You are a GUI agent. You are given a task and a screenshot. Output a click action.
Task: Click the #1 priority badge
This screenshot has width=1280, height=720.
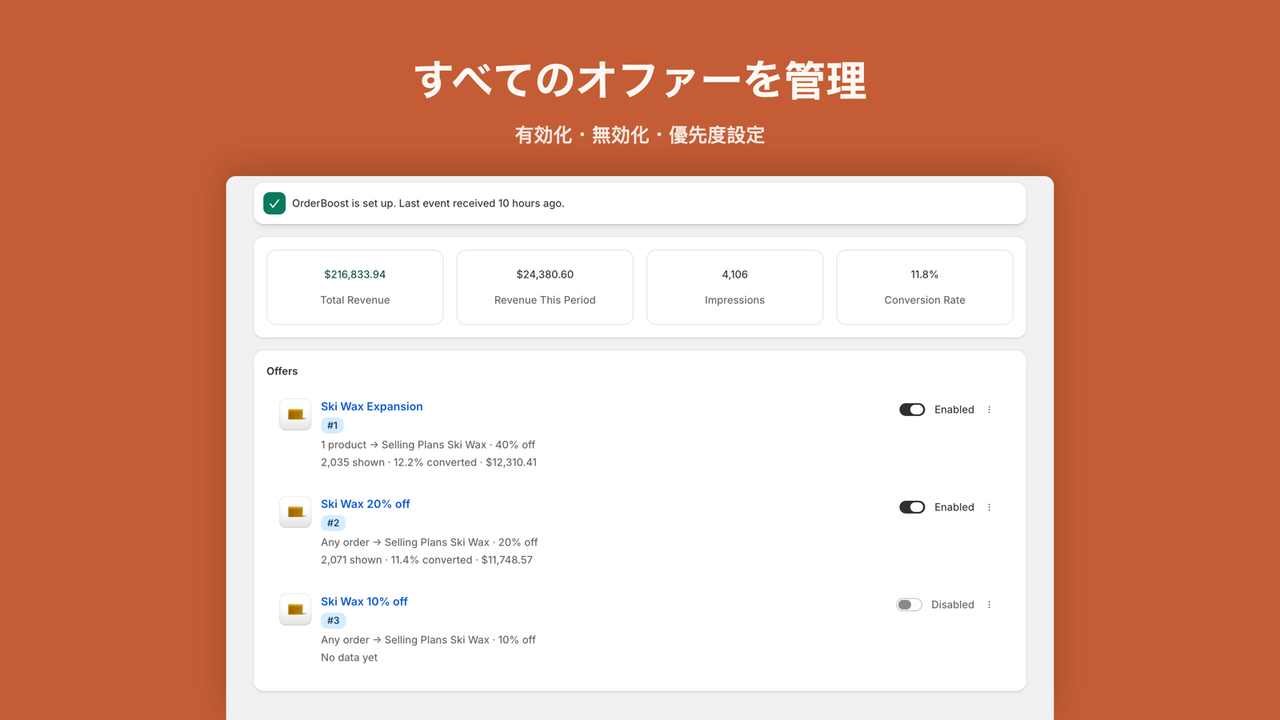(332, 426)
